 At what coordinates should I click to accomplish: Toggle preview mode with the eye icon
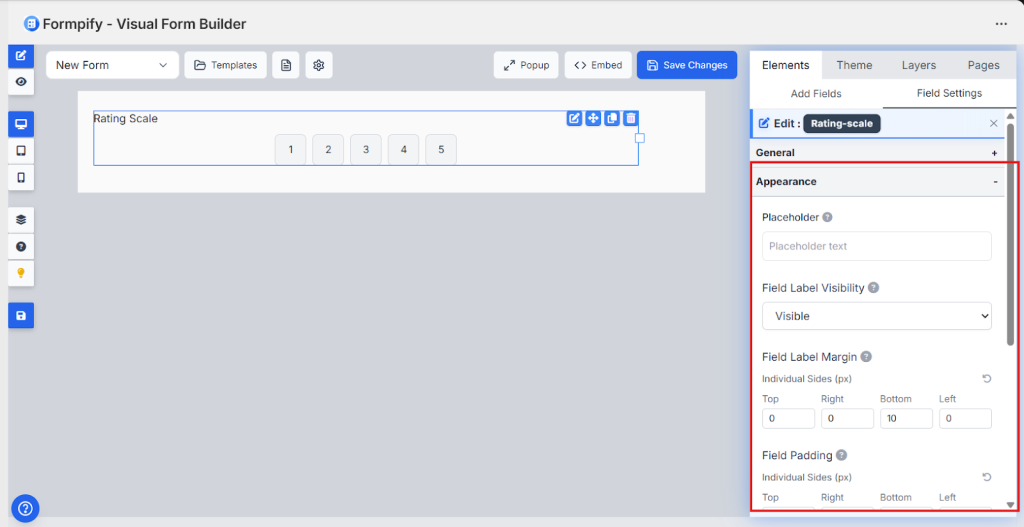coord(21,81)
